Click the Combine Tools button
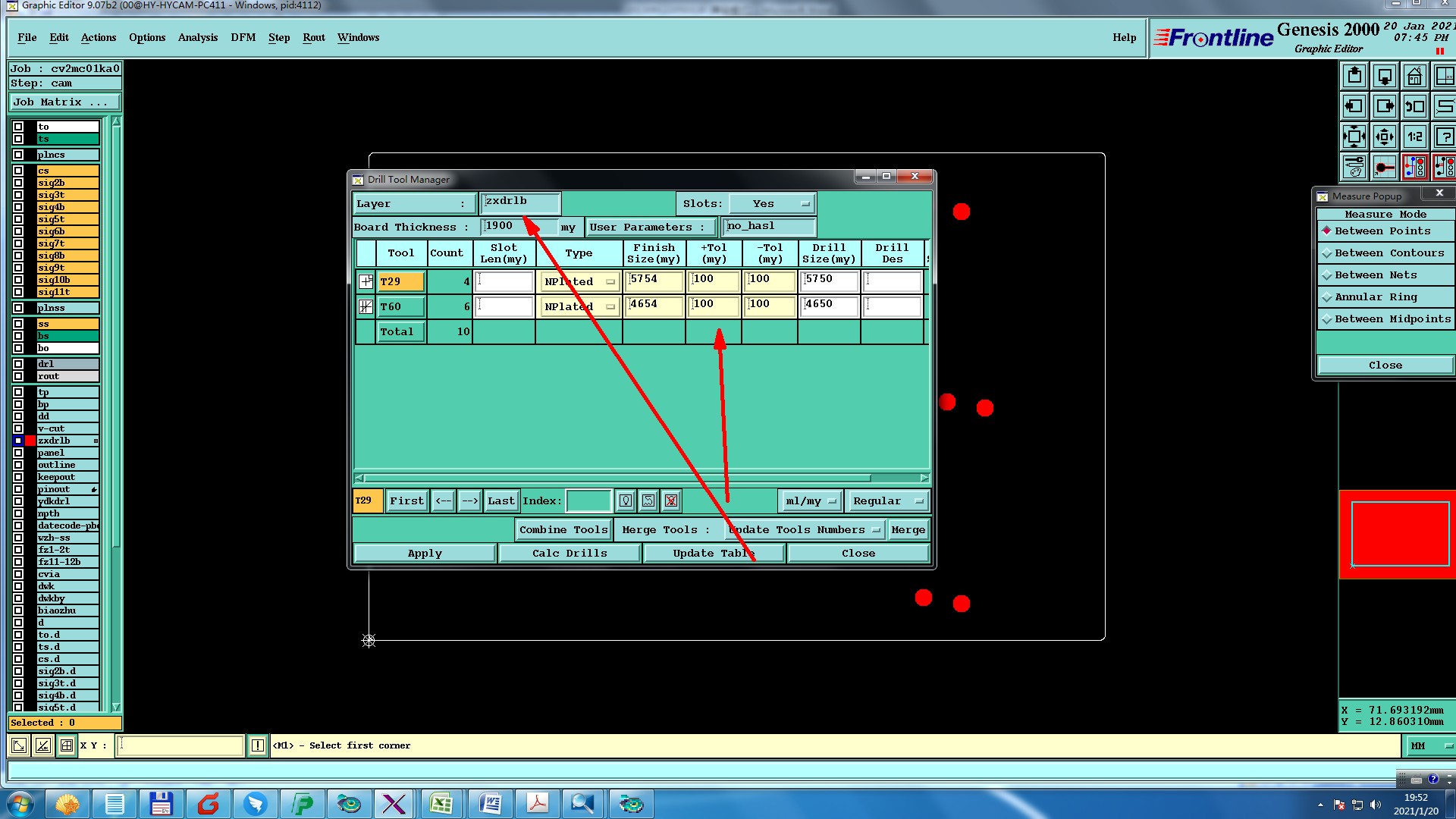Viewport: 1456px width, 819px height. [x=563, y=530]
